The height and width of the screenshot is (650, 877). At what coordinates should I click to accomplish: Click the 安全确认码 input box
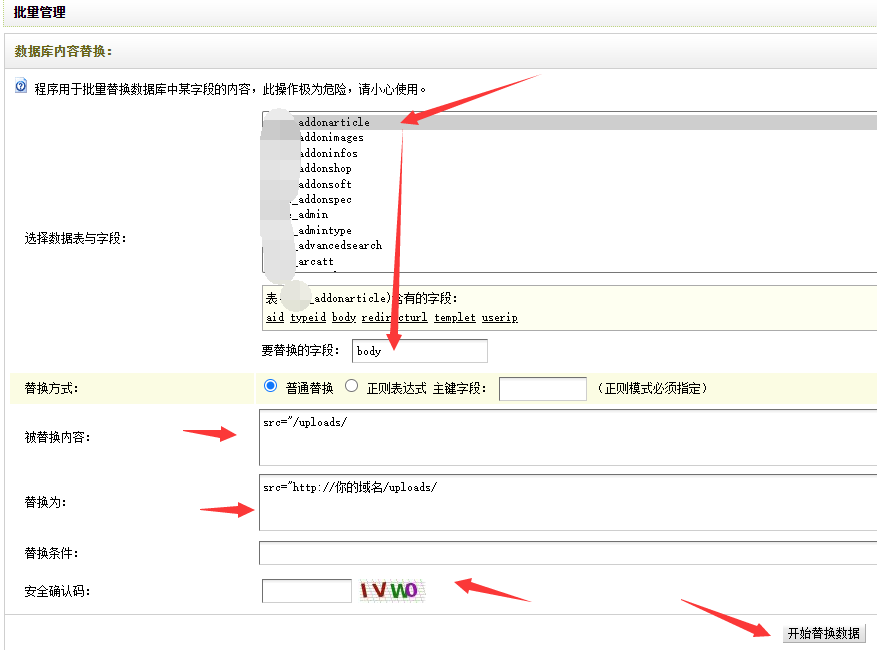[x=305, y=591]
